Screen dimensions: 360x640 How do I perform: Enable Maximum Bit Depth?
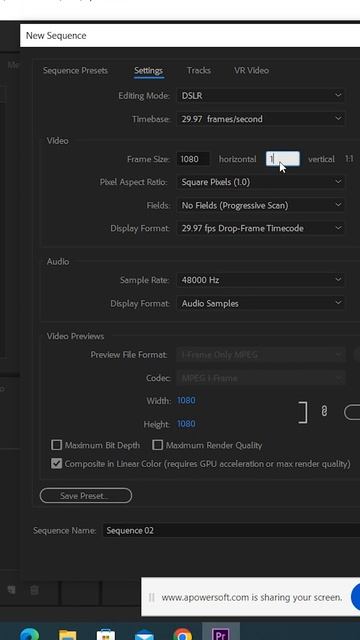(x=56, y=445)
